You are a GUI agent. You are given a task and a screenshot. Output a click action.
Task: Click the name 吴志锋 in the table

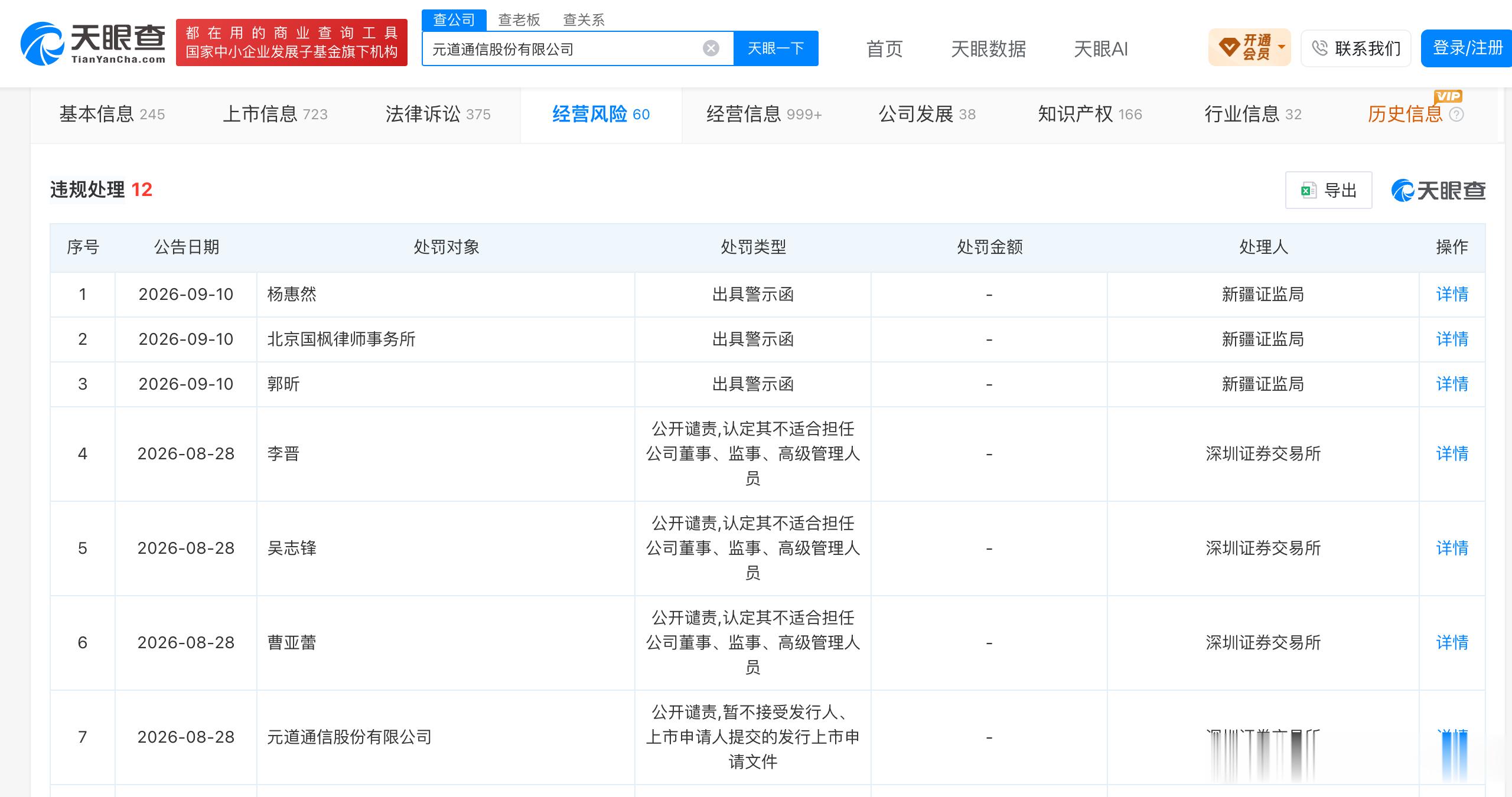(292, 548)
